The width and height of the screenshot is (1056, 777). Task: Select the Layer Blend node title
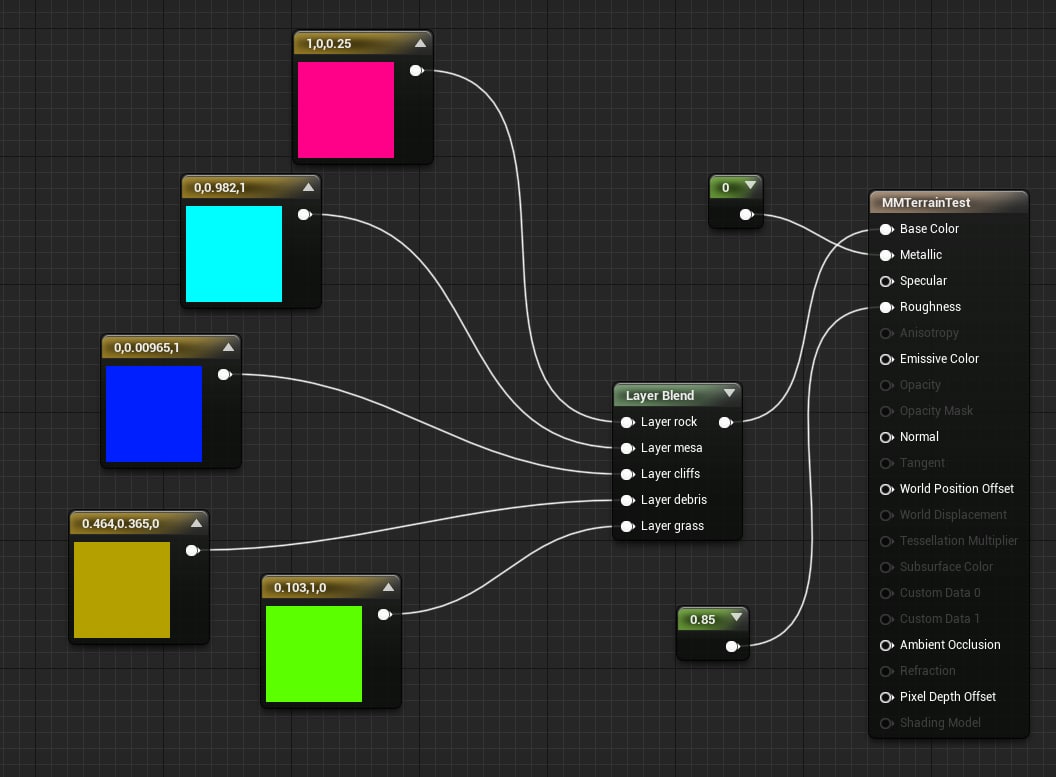point(660,396)
